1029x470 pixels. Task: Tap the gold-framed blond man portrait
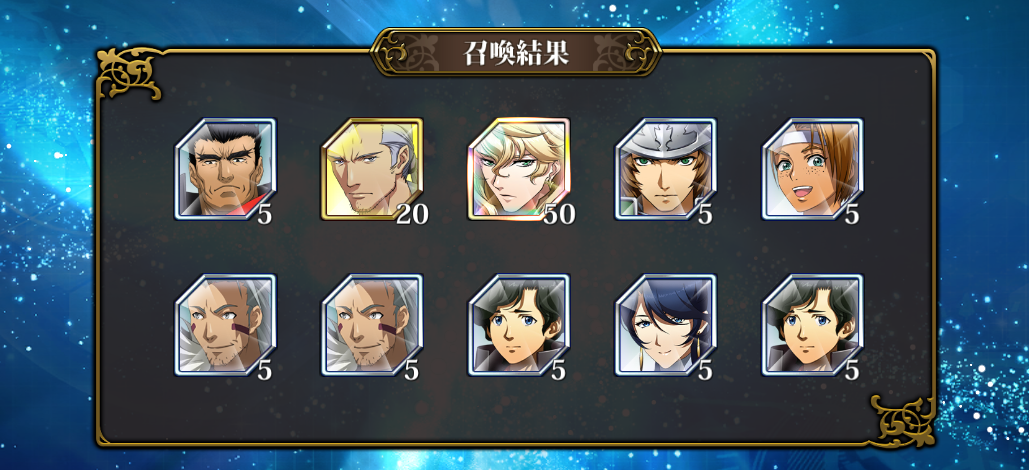tap(372, 169)
